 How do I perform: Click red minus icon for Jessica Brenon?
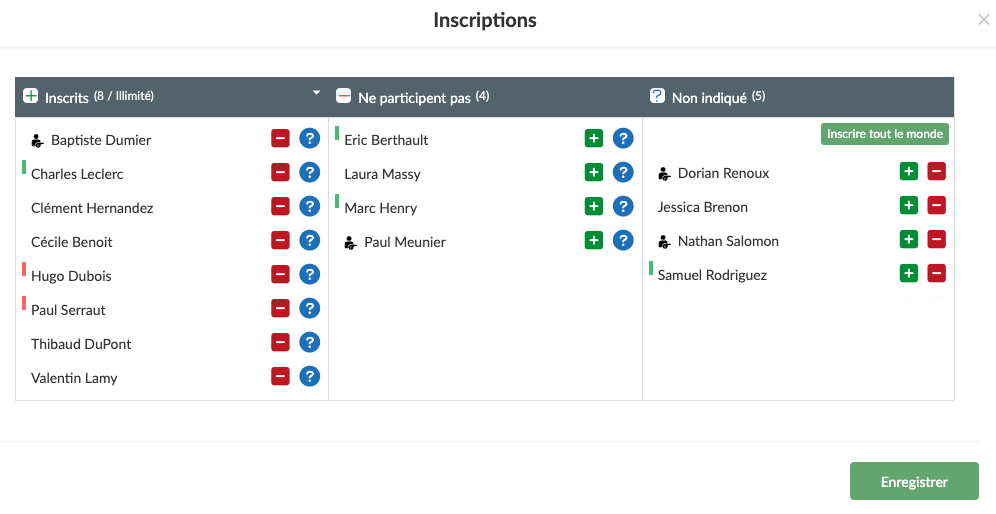coord(937,206)
